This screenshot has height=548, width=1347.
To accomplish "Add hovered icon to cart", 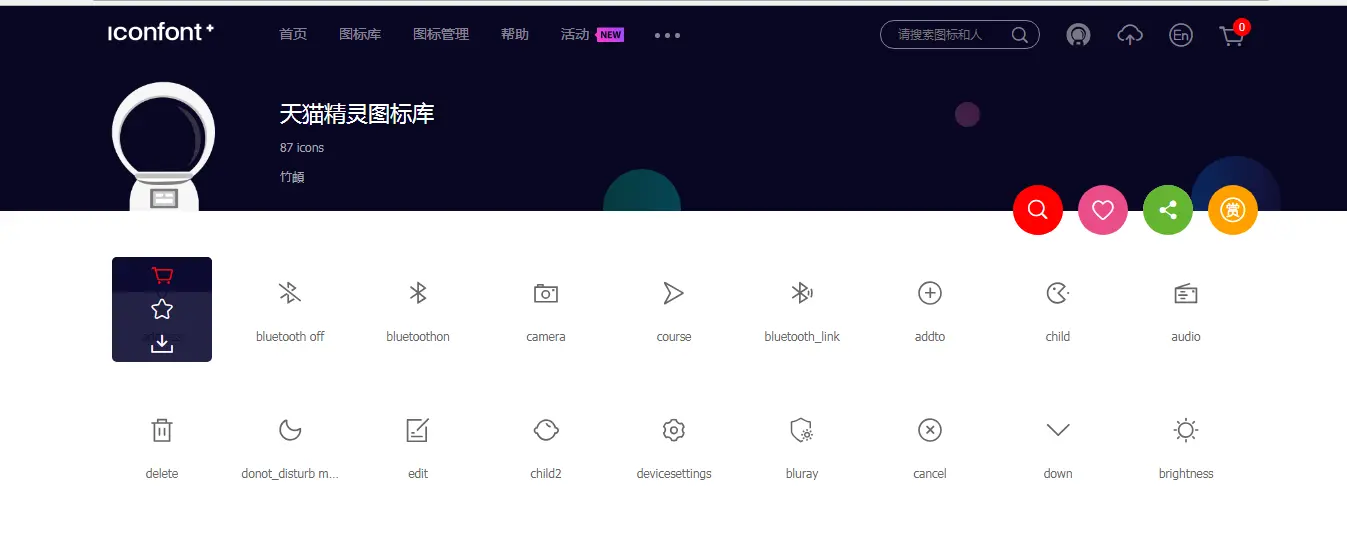I will click(162, 275).
